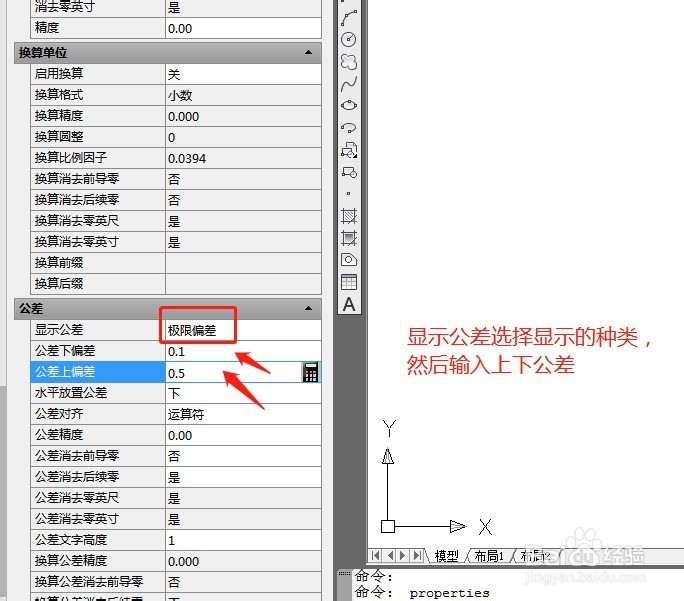Open the 公差精度 value 0.00
This screenshot has height=601, width=684.
[243, 435]
